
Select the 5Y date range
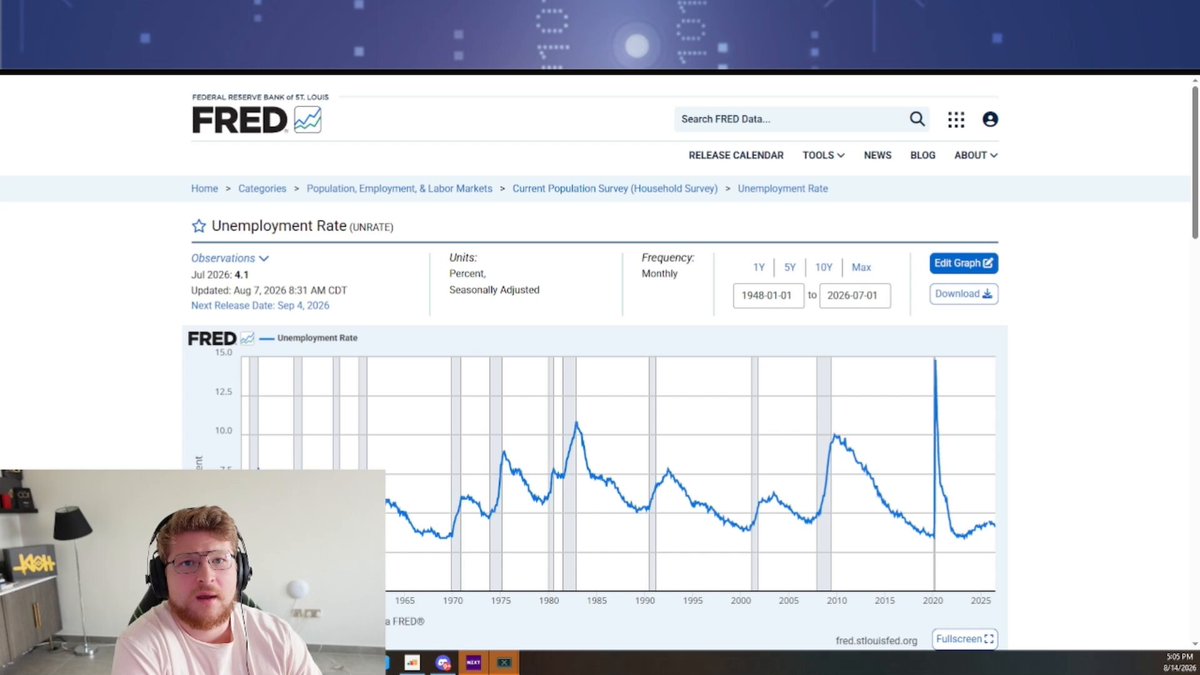click(790, 267)
